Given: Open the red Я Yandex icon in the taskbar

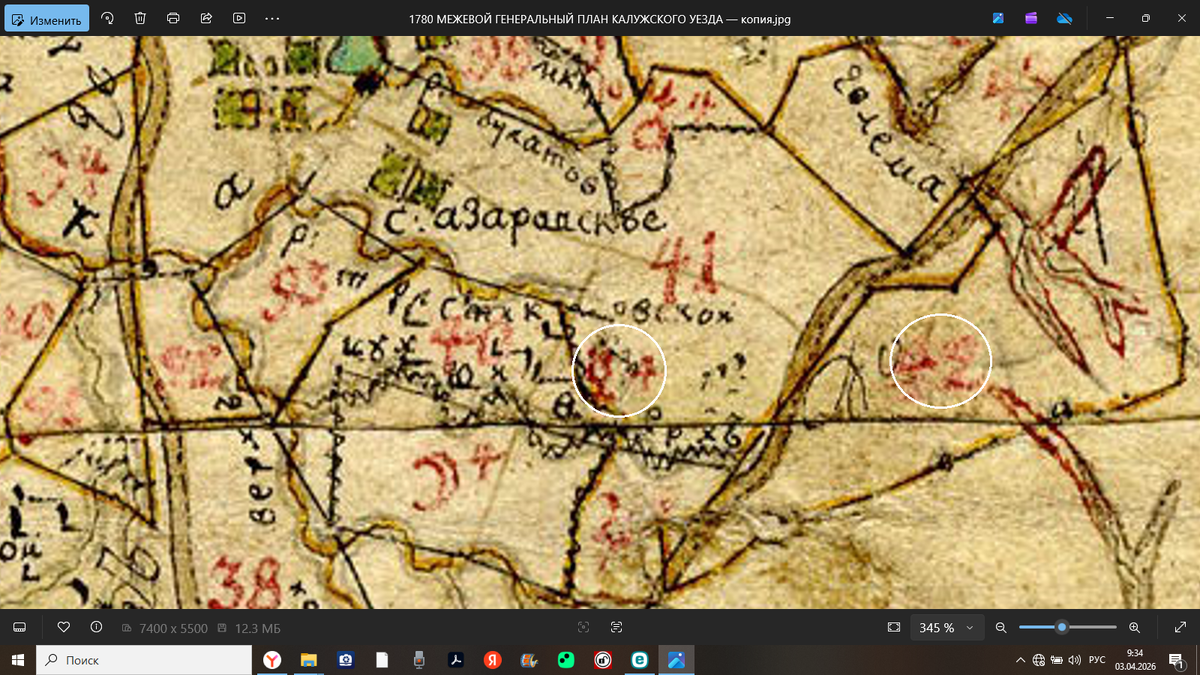Looking at the screenshot, I should click(492, 660).
